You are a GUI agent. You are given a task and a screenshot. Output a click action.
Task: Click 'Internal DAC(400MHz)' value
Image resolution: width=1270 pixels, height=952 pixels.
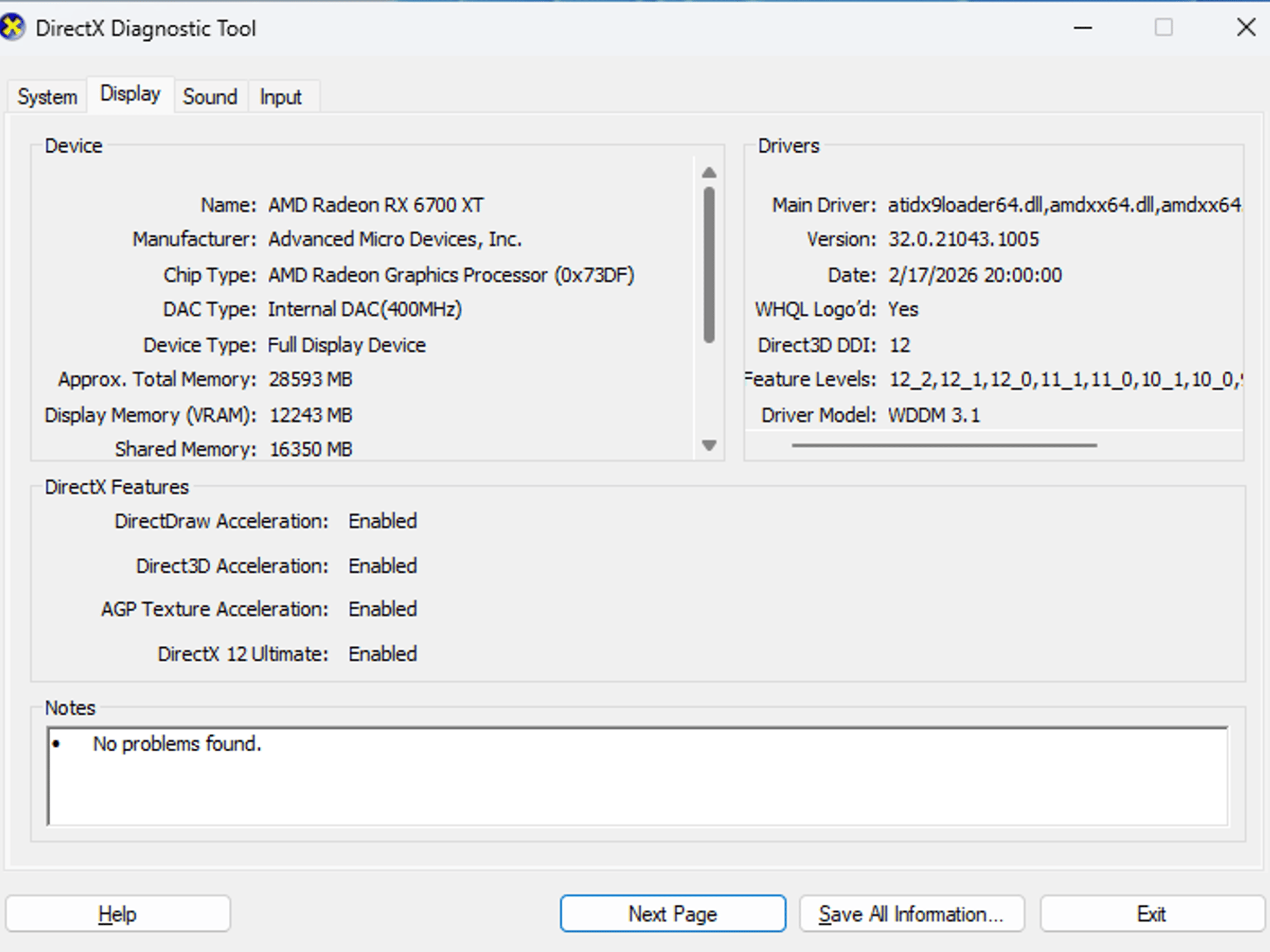365,309
